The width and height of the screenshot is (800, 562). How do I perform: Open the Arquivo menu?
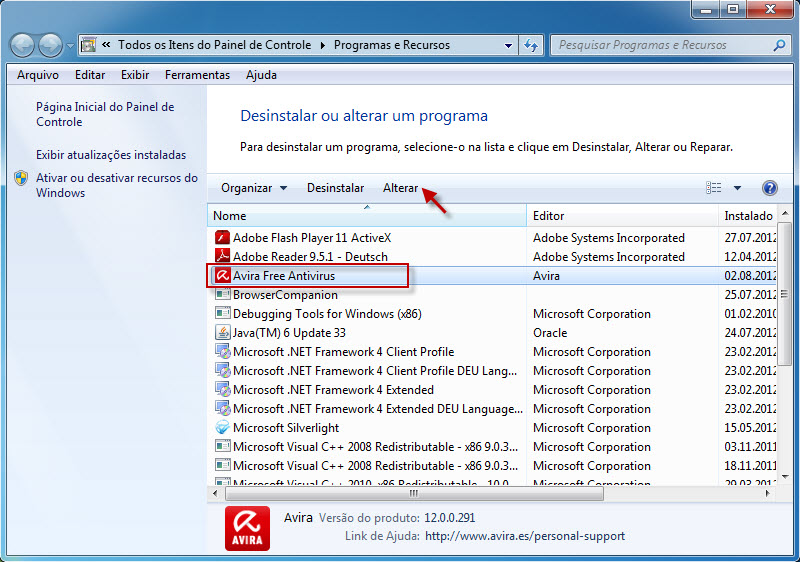pos(38,75)
